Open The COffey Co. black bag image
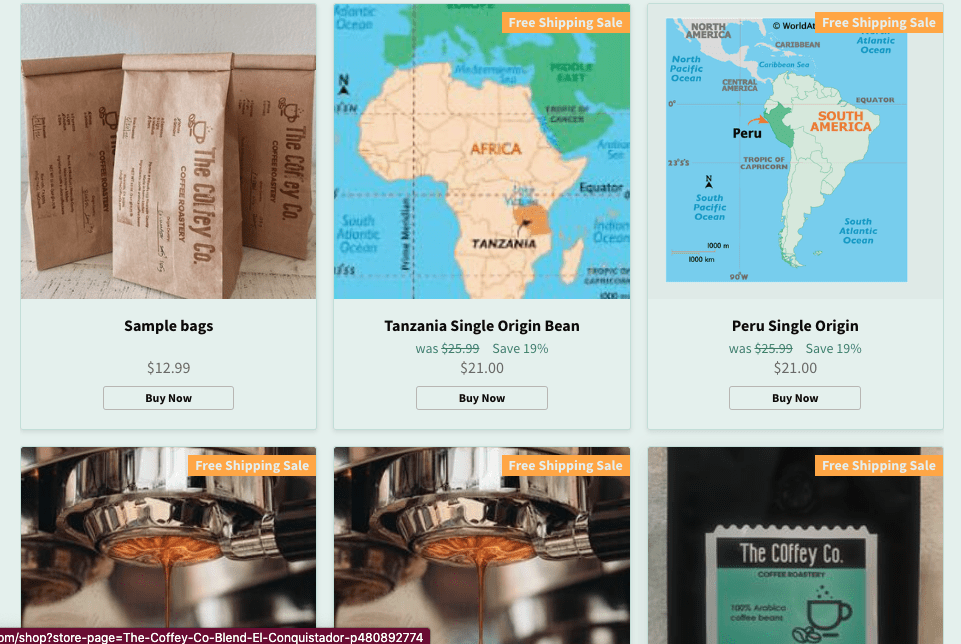Screen dimensions: 961x644 795,545
